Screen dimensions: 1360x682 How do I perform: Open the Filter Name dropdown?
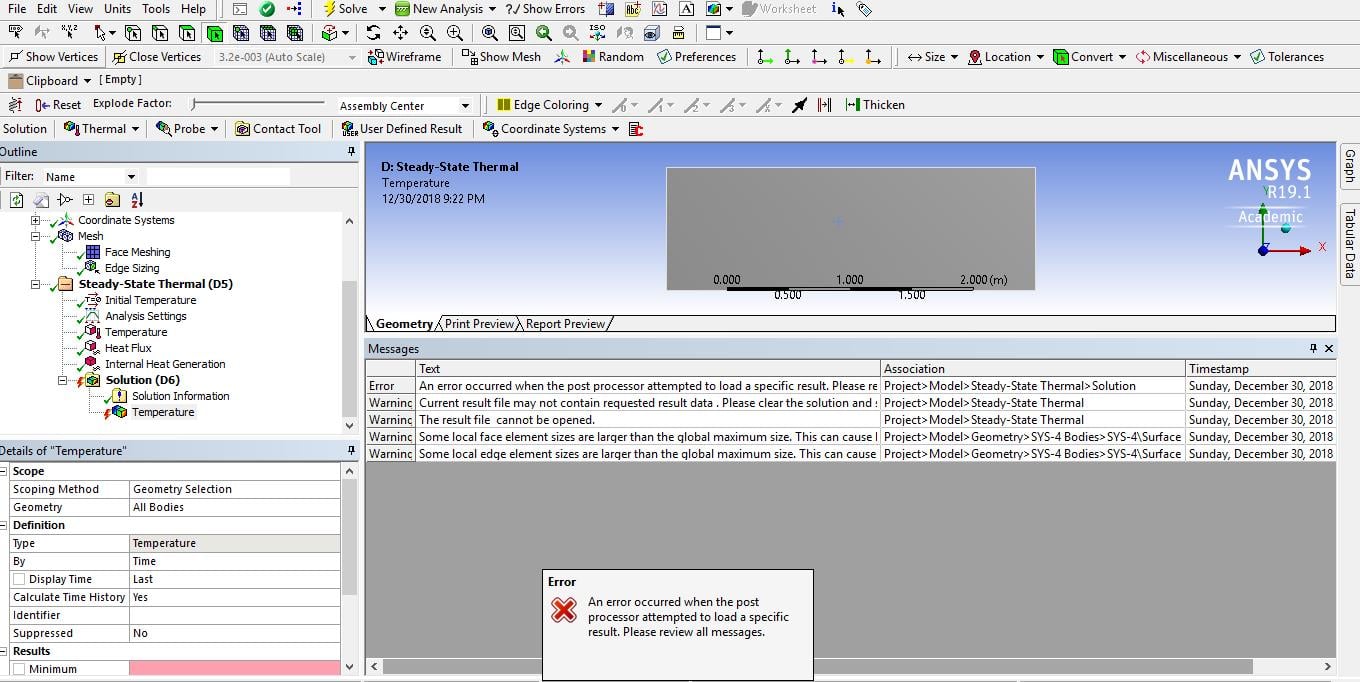point(131,177)
